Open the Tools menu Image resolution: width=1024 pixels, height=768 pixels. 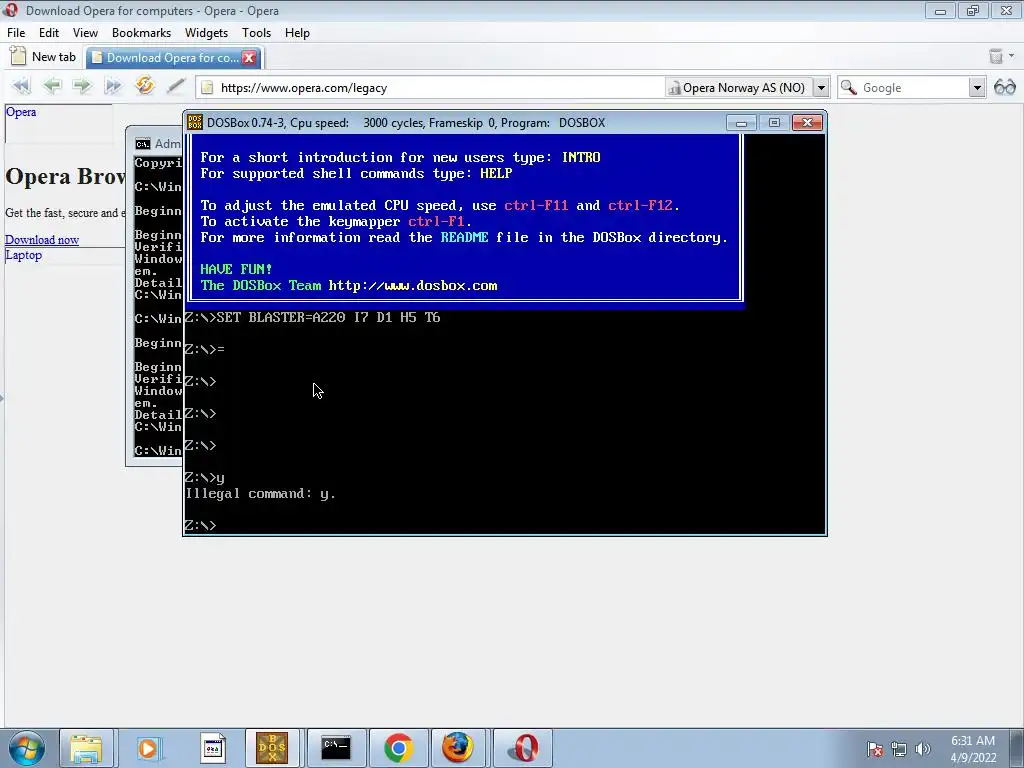256,33
